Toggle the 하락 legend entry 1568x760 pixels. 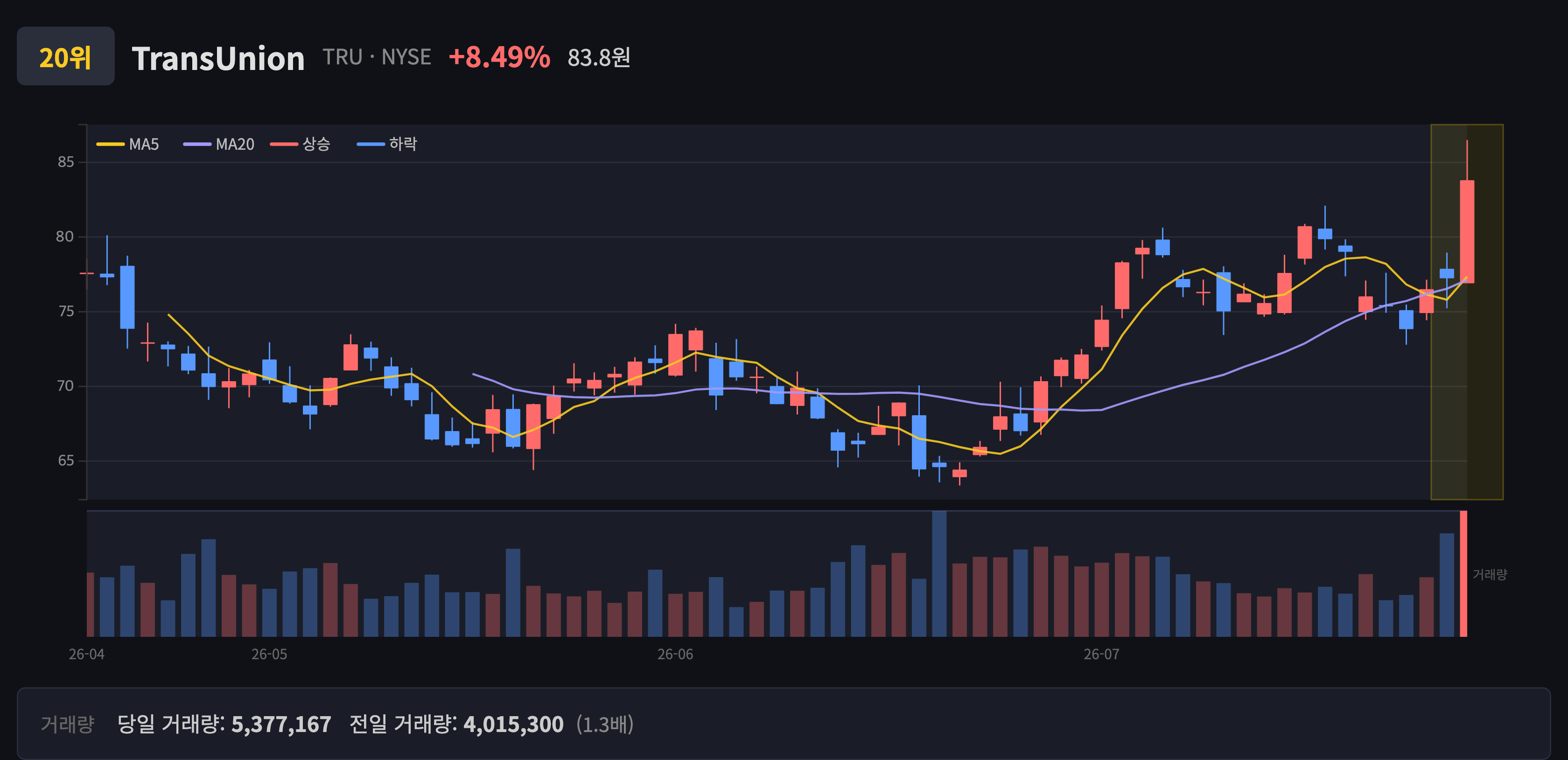tap(387, 144)
